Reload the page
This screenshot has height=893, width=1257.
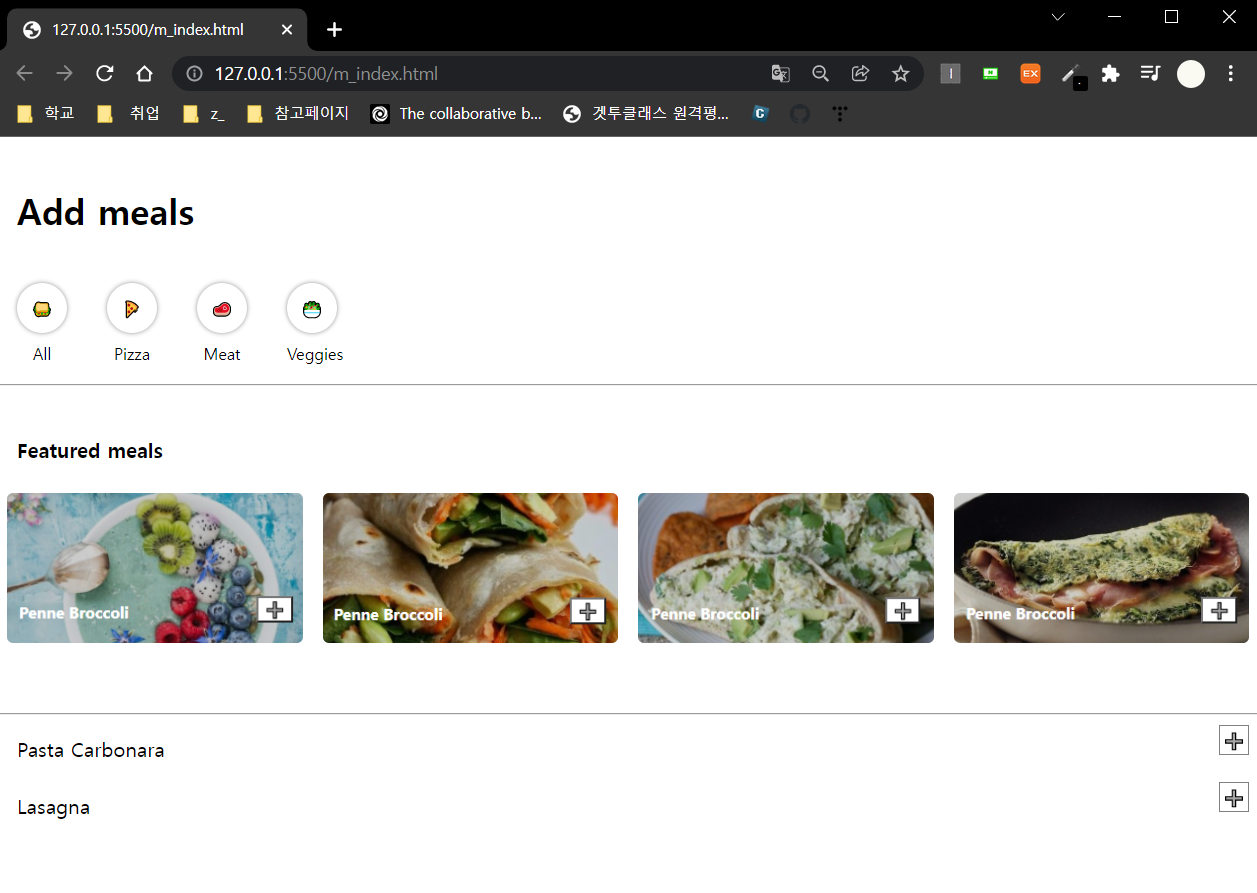104,73
